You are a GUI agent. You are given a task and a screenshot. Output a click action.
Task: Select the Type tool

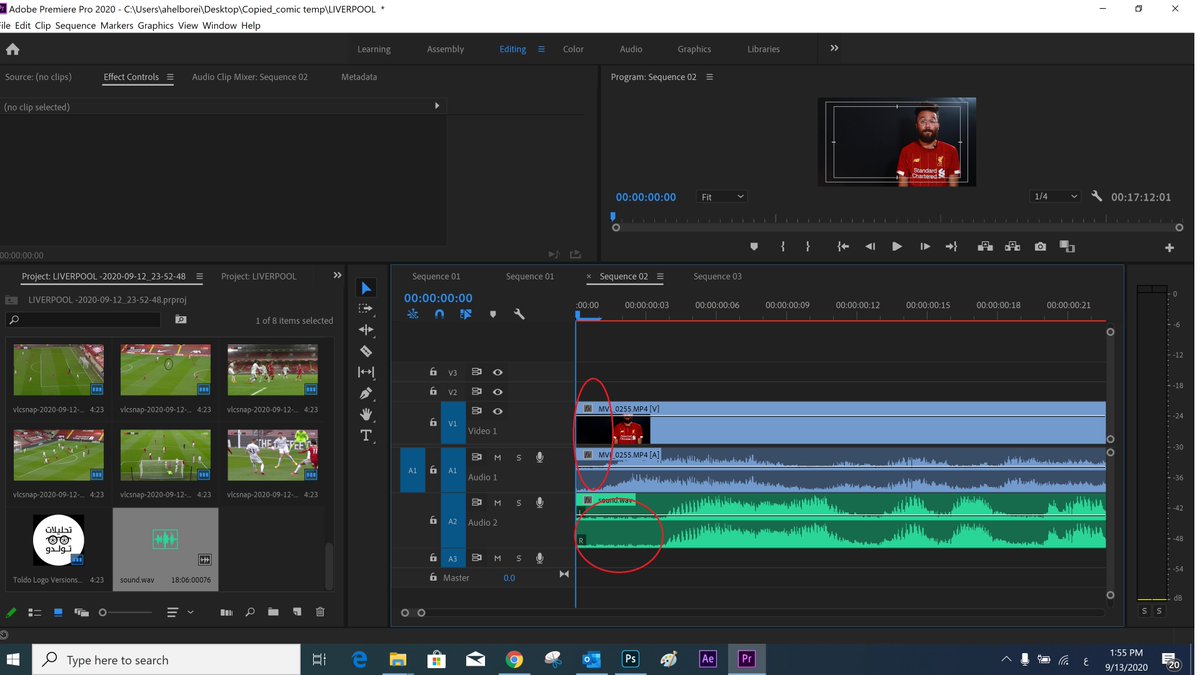click(366, 436)
